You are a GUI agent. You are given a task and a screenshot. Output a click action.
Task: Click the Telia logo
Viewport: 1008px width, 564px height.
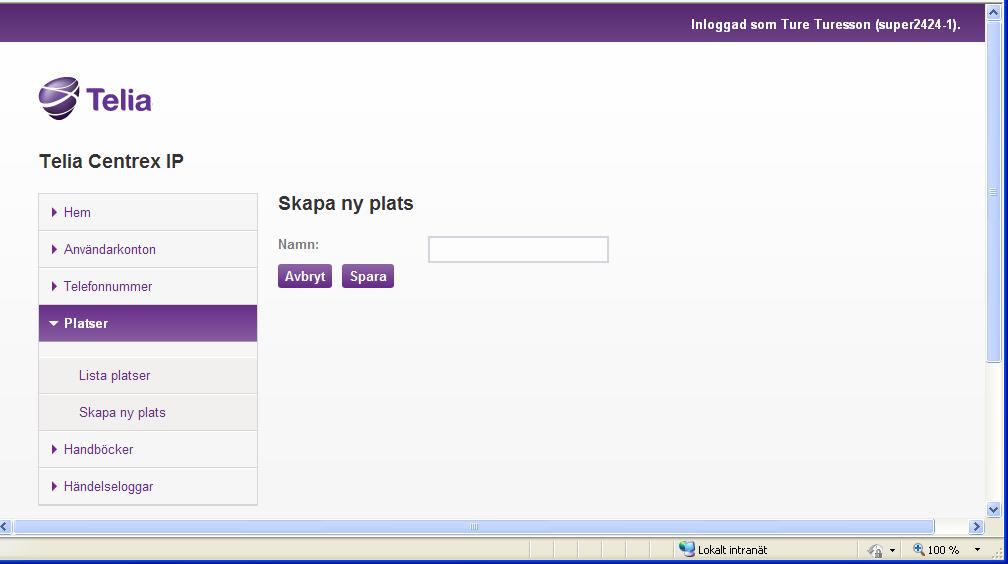coord(95,98)
